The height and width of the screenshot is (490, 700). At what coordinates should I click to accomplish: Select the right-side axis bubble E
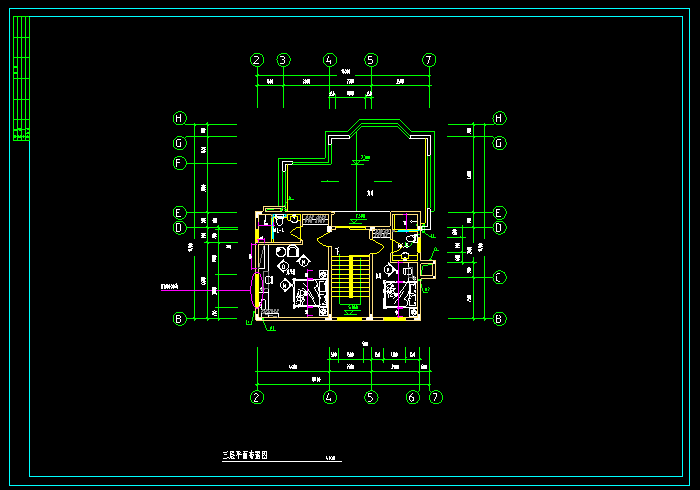pos(498,213)
